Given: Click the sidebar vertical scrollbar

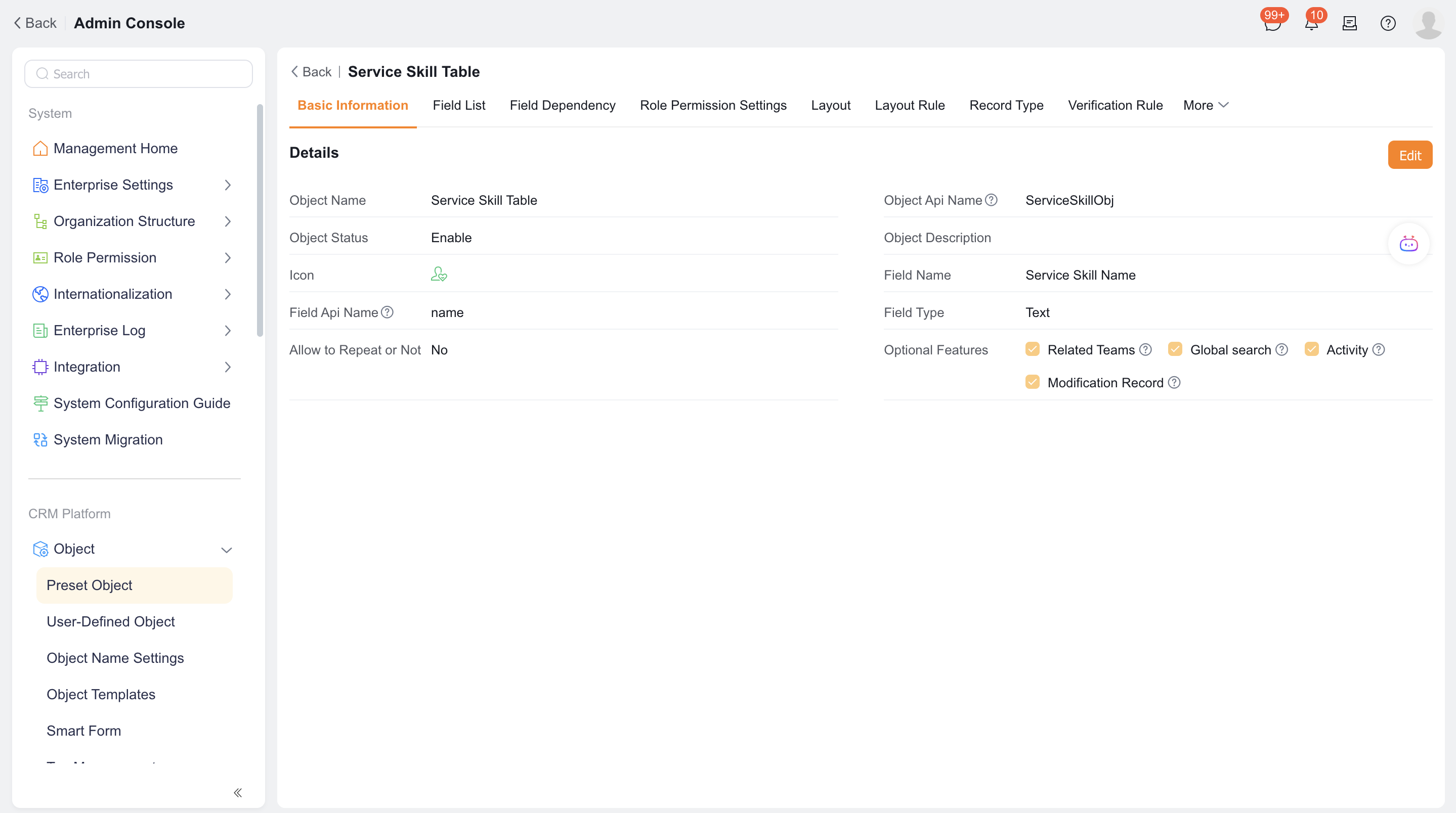Looking at the screenshot, I should 260,220.
